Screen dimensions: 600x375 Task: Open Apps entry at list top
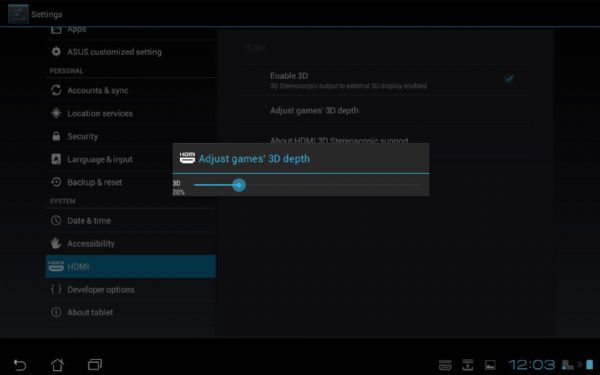130,32
